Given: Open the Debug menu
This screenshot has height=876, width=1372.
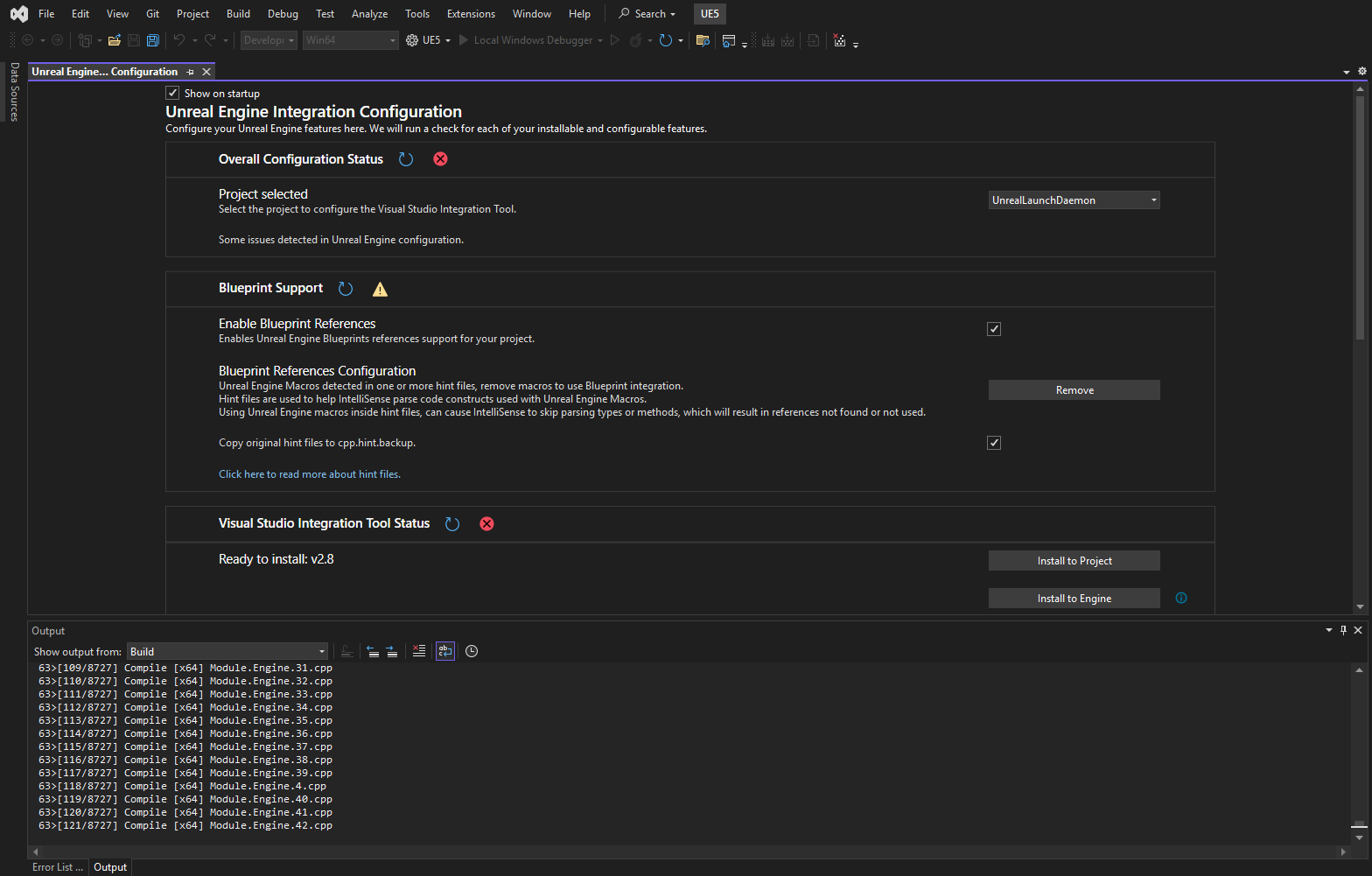Looking at the screenshot, I should (283, 14).
